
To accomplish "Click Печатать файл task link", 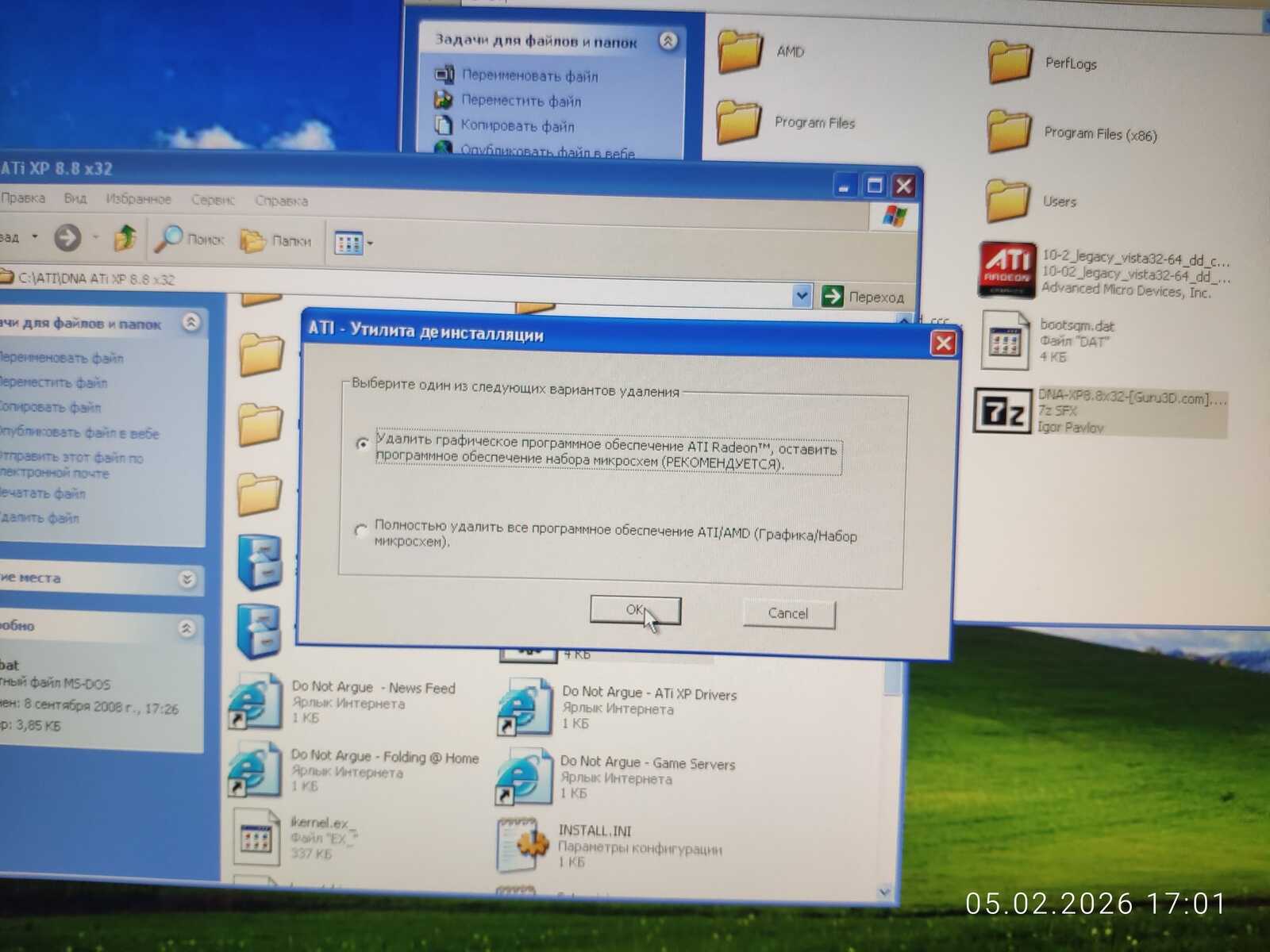I will click(x=42, y=493).
